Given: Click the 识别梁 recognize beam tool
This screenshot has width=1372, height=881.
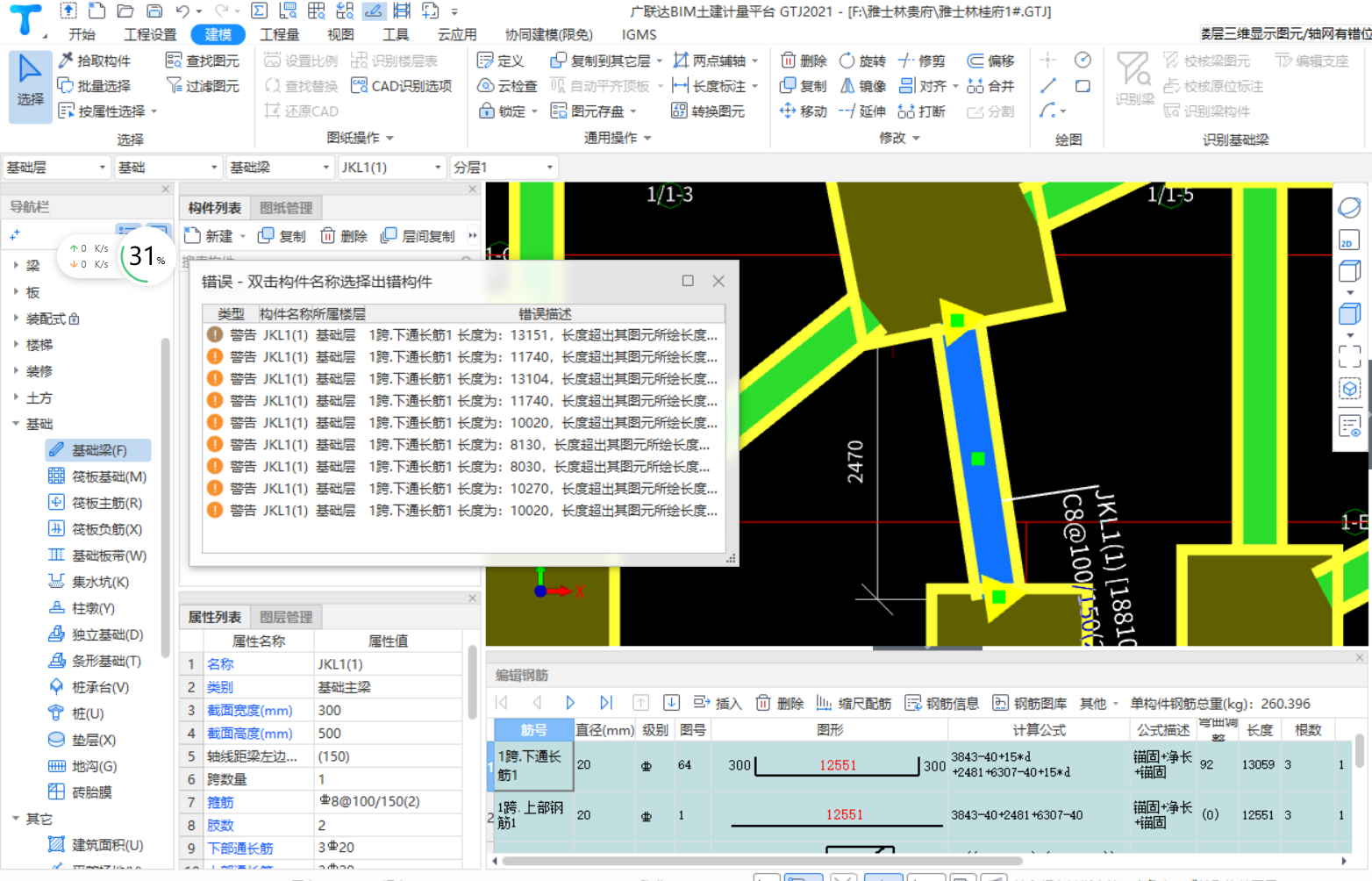Looking at the screenshot, I should pos(1134,79).
